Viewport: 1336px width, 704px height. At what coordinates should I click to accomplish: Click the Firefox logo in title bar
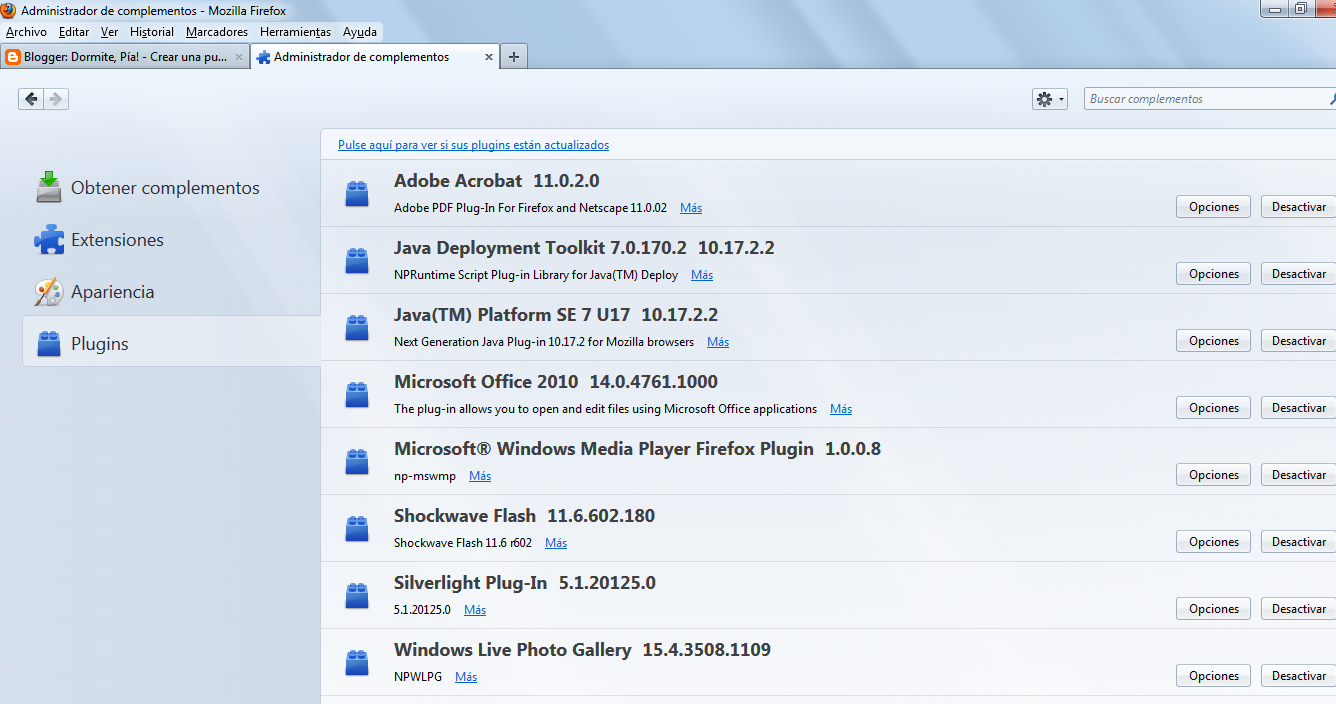(8, 10)
